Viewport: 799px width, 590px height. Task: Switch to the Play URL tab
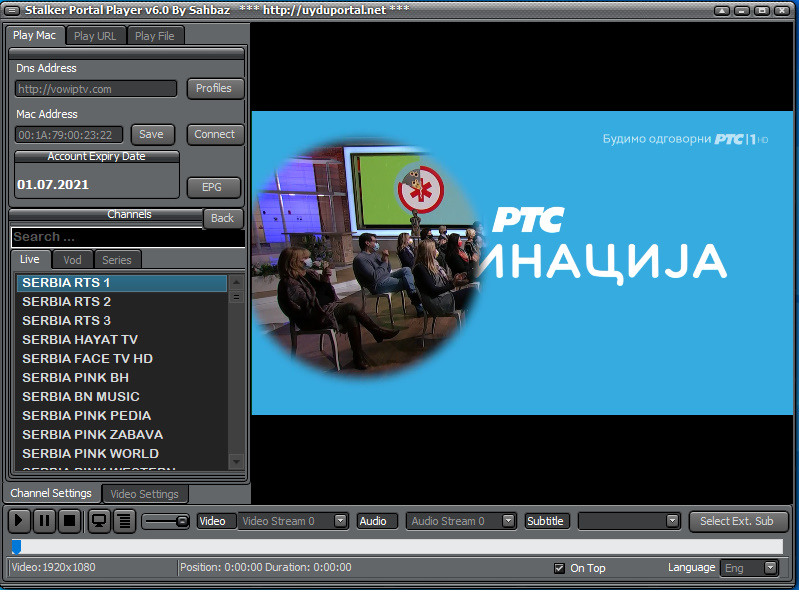[95, 36]
